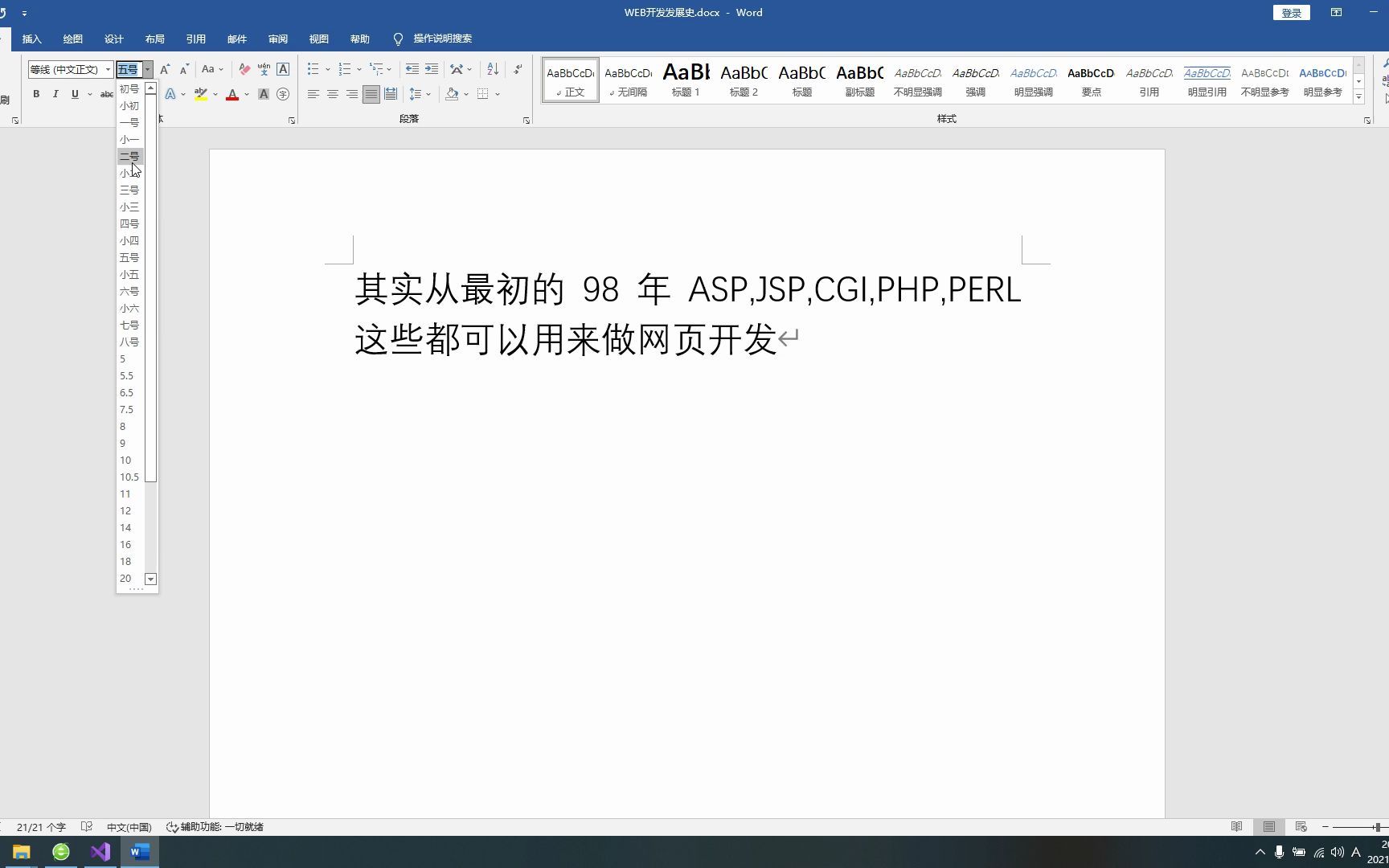Apply character border icon
This screenshot has height=868, width=1389.
click(283, 69)
